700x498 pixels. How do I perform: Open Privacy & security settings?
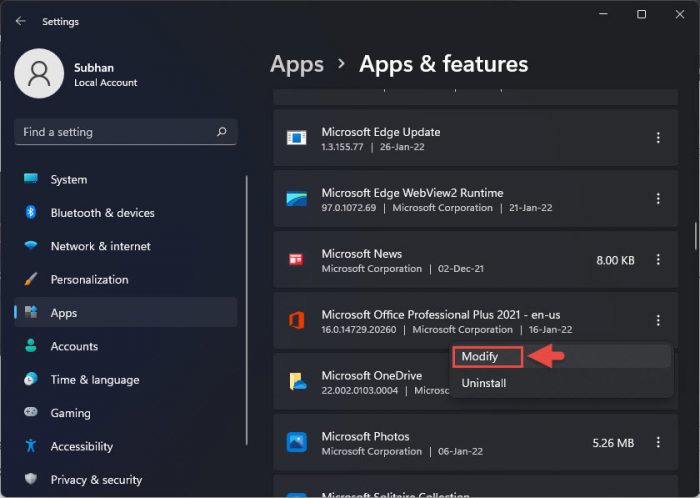tap(125, 480)
